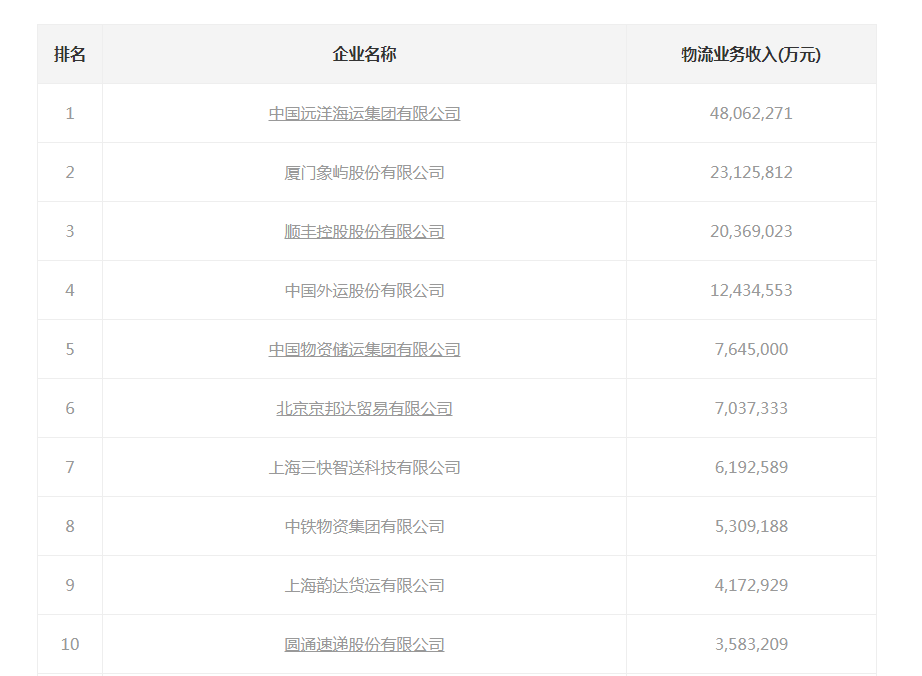922x676 pixels.
Task: Select the revenue value 12,434,553
Action: click(751, 291)
